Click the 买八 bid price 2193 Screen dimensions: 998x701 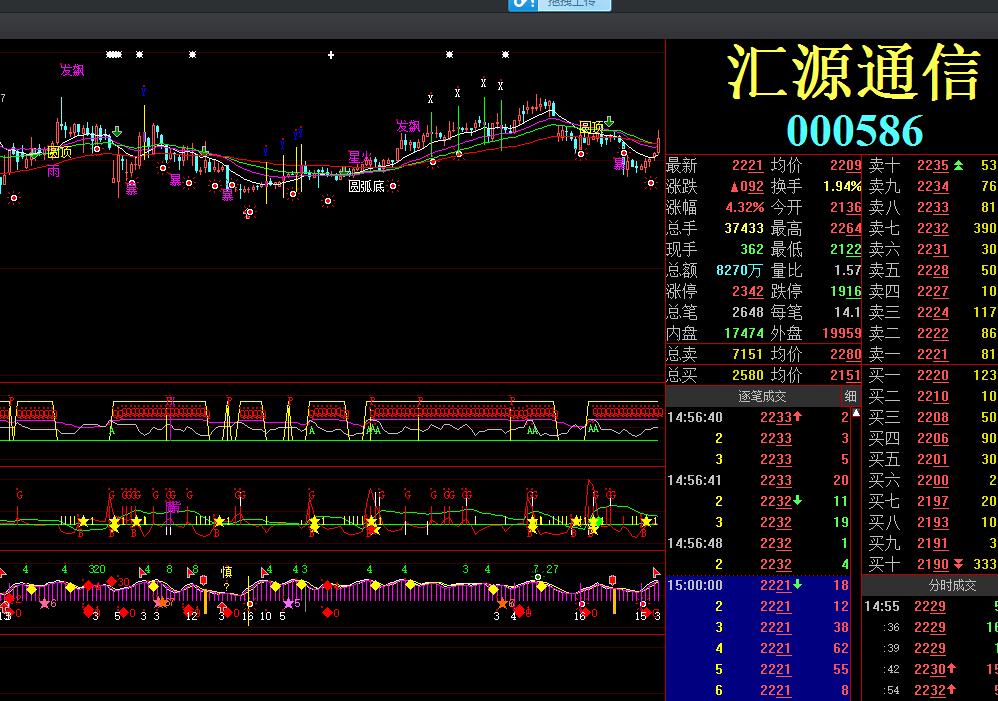click(x=932, y=522)
